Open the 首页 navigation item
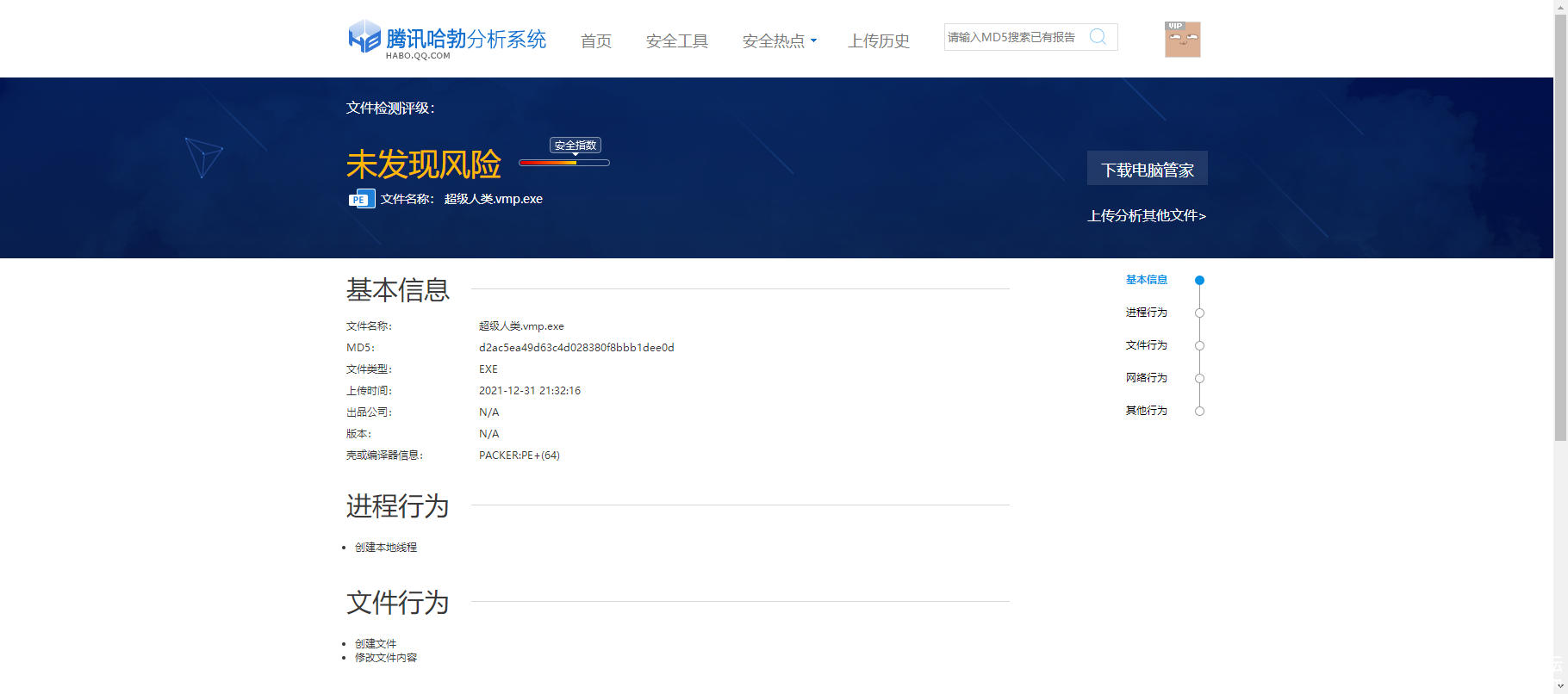 (595, 41)
